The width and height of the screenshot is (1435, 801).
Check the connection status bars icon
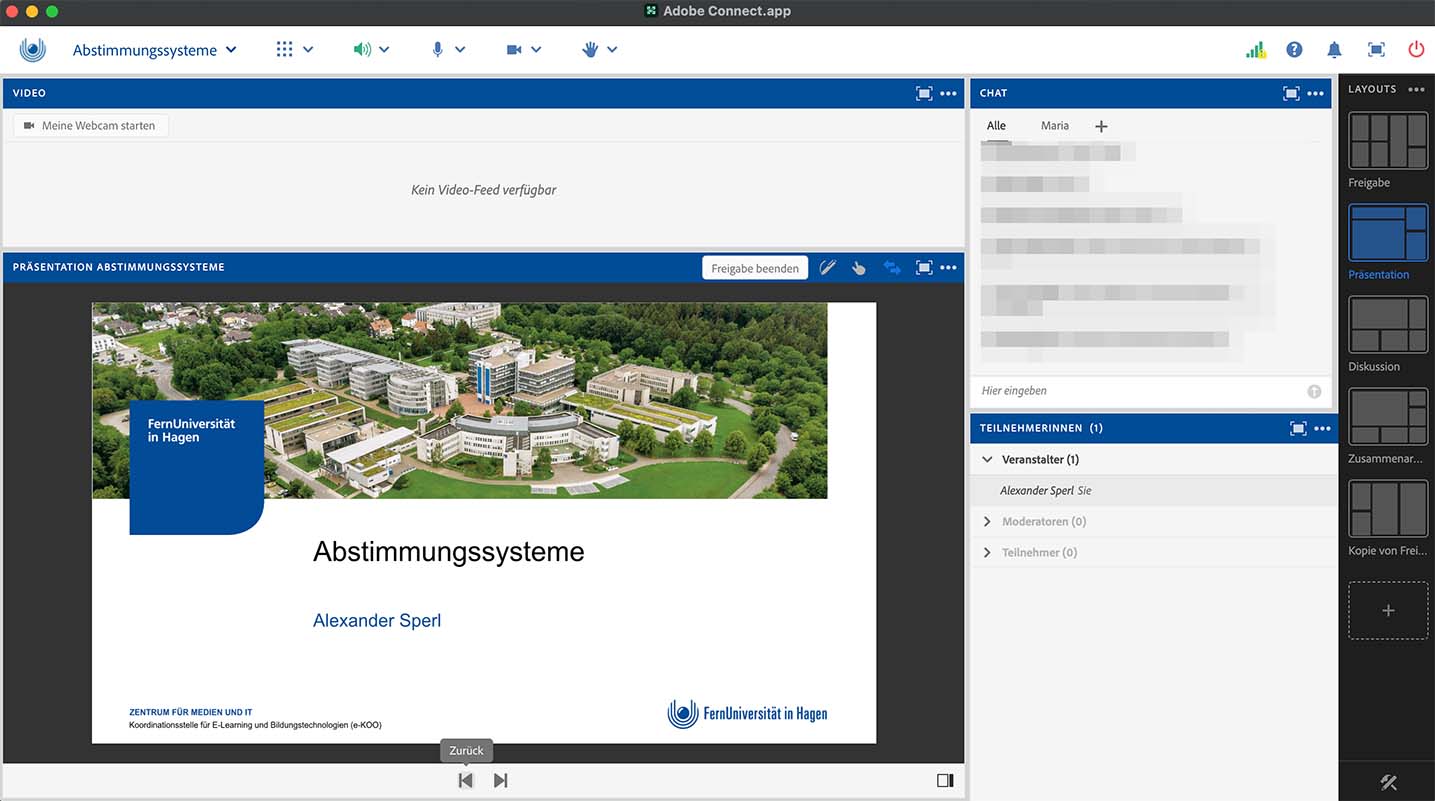(x=1256, y=49)
